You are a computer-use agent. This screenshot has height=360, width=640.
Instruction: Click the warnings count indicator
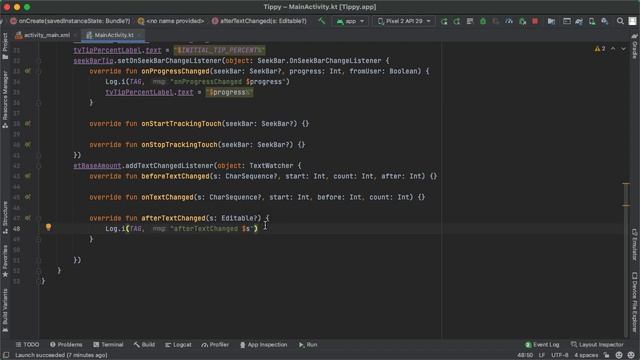click(600, 49)
